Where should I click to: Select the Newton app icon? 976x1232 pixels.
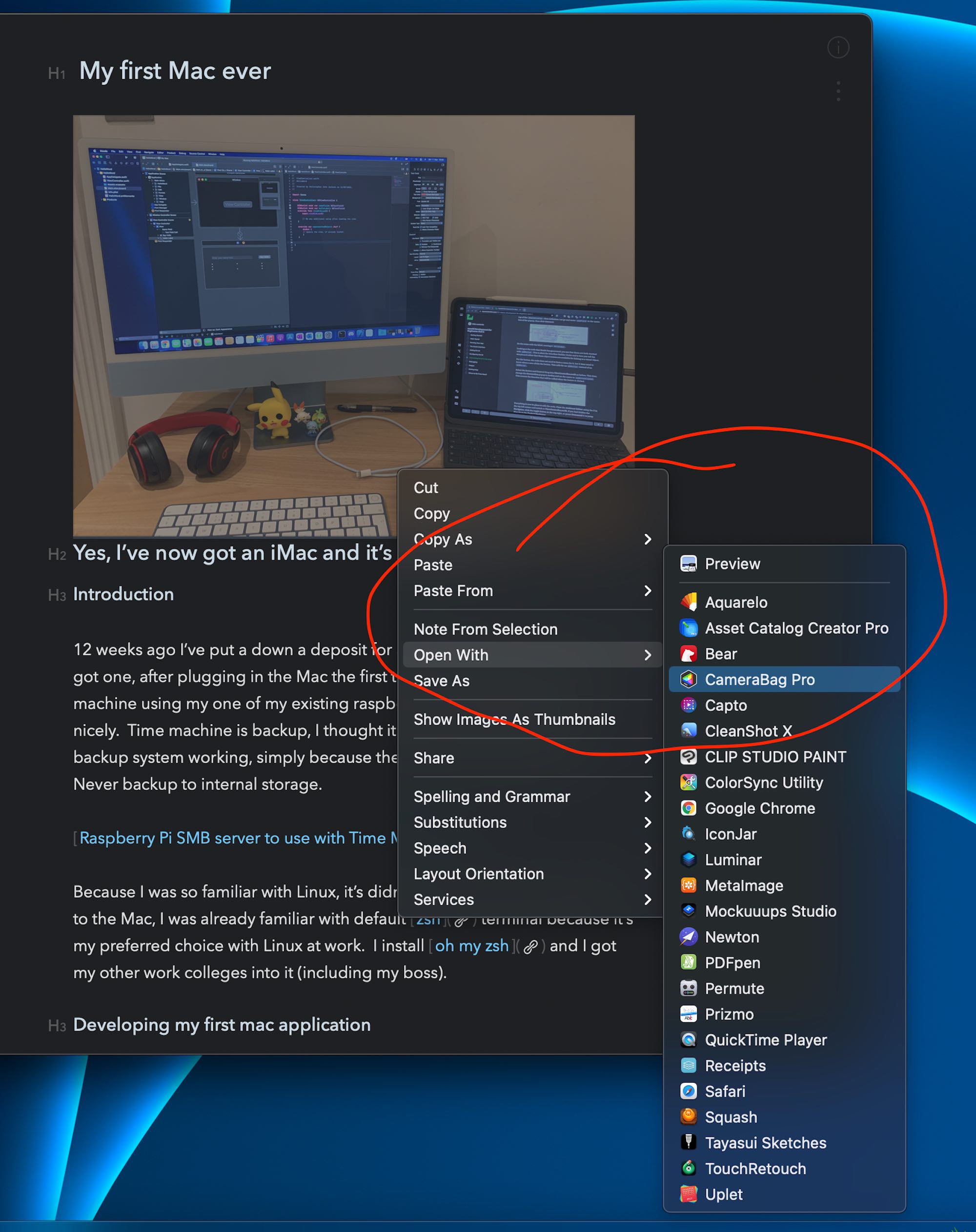(x=689, y=937)
